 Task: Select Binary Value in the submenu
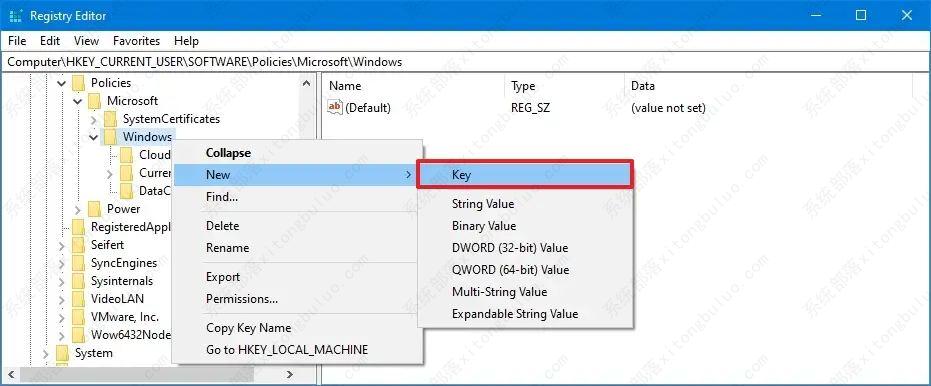(x=525, y=226)
